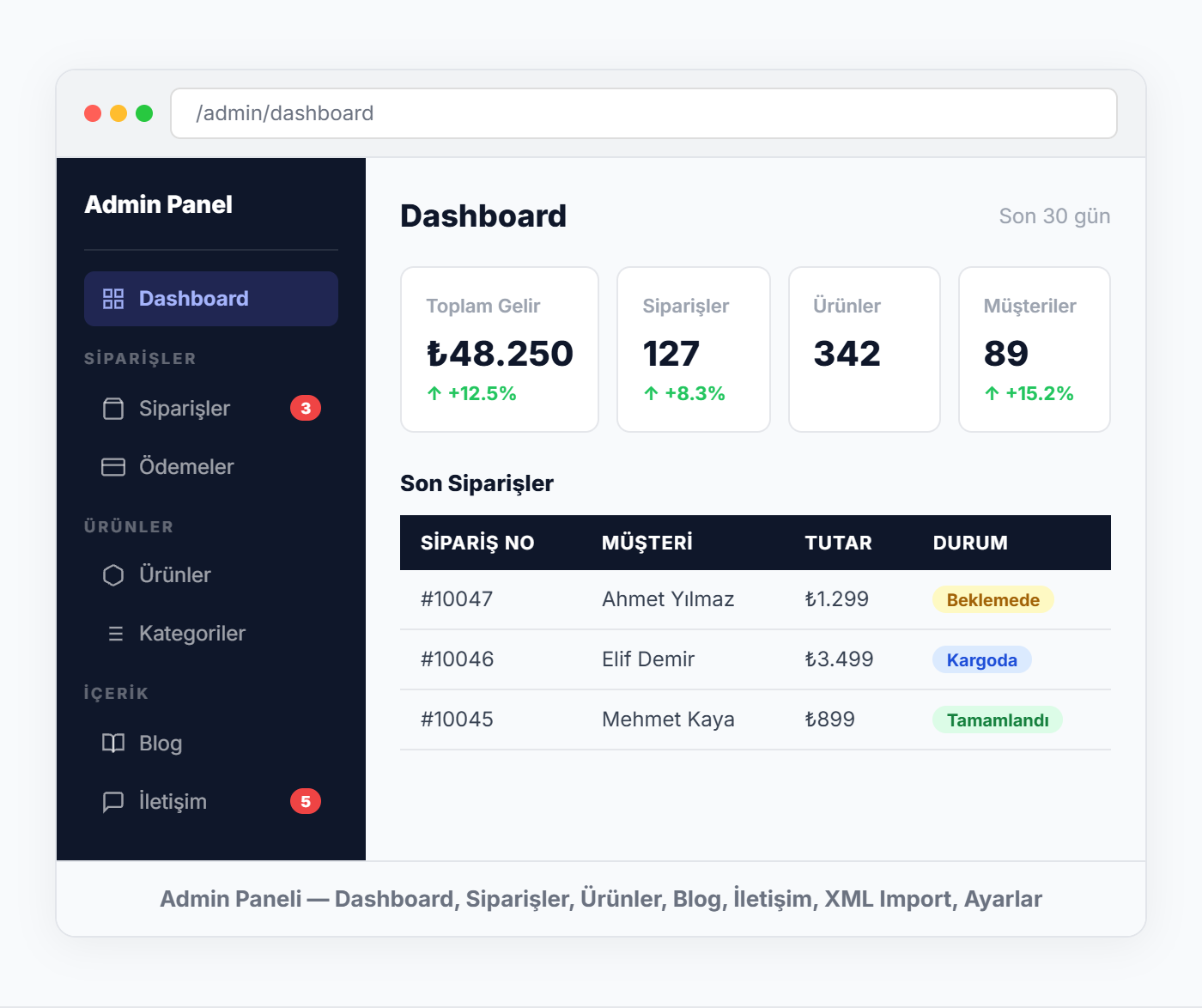Click the Blog open book icon
This screenshot has width=1202, height=1008.
[x=113, y=743]
